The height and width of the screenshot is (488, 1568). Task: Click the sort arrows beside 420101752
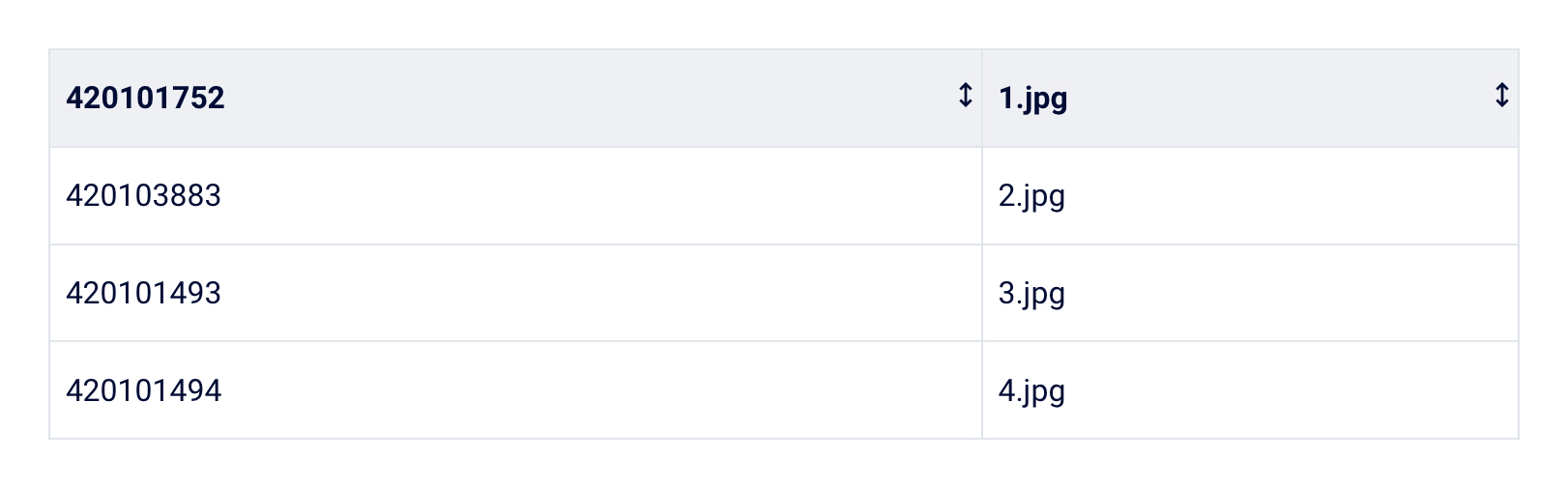[965, 95]
